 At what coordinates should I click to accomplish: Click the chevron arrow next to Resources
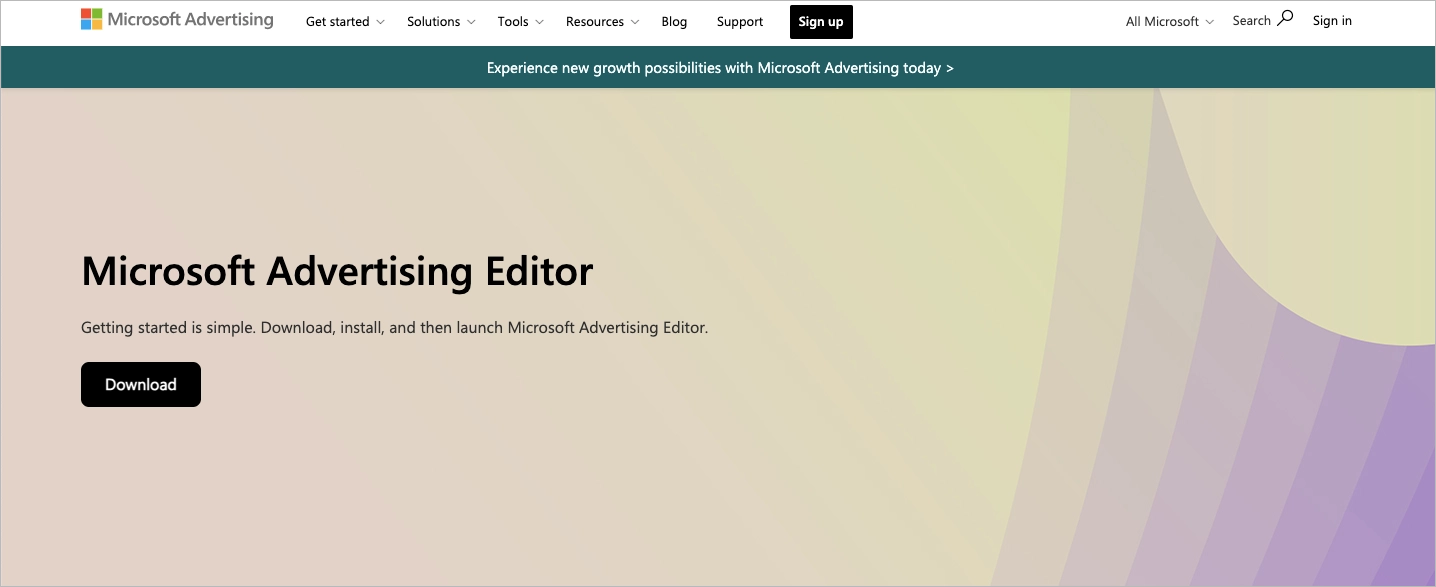tap(635, 22)
